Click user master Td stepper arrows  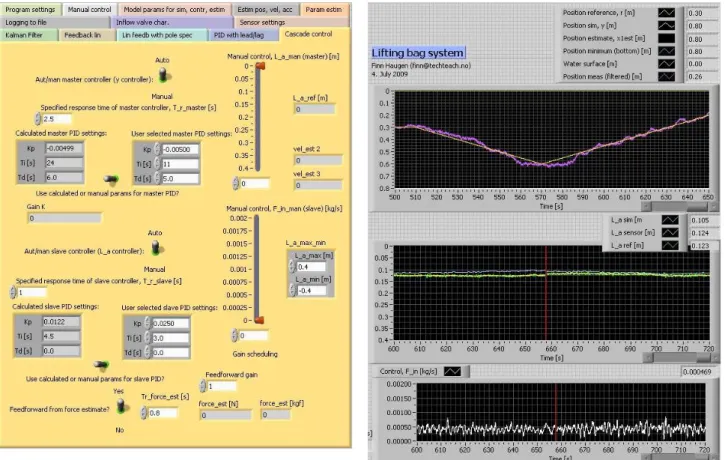(x=157, y=178)
